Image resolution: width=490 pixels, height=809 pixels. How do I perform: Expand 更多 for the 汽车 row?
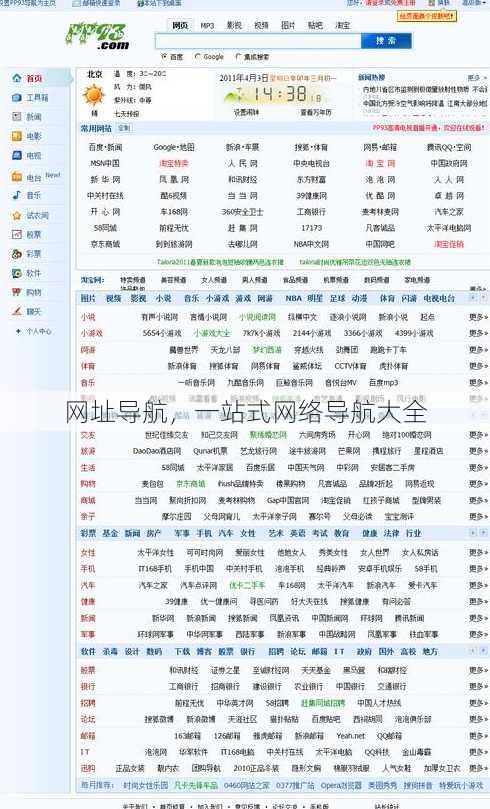point(478,585)
